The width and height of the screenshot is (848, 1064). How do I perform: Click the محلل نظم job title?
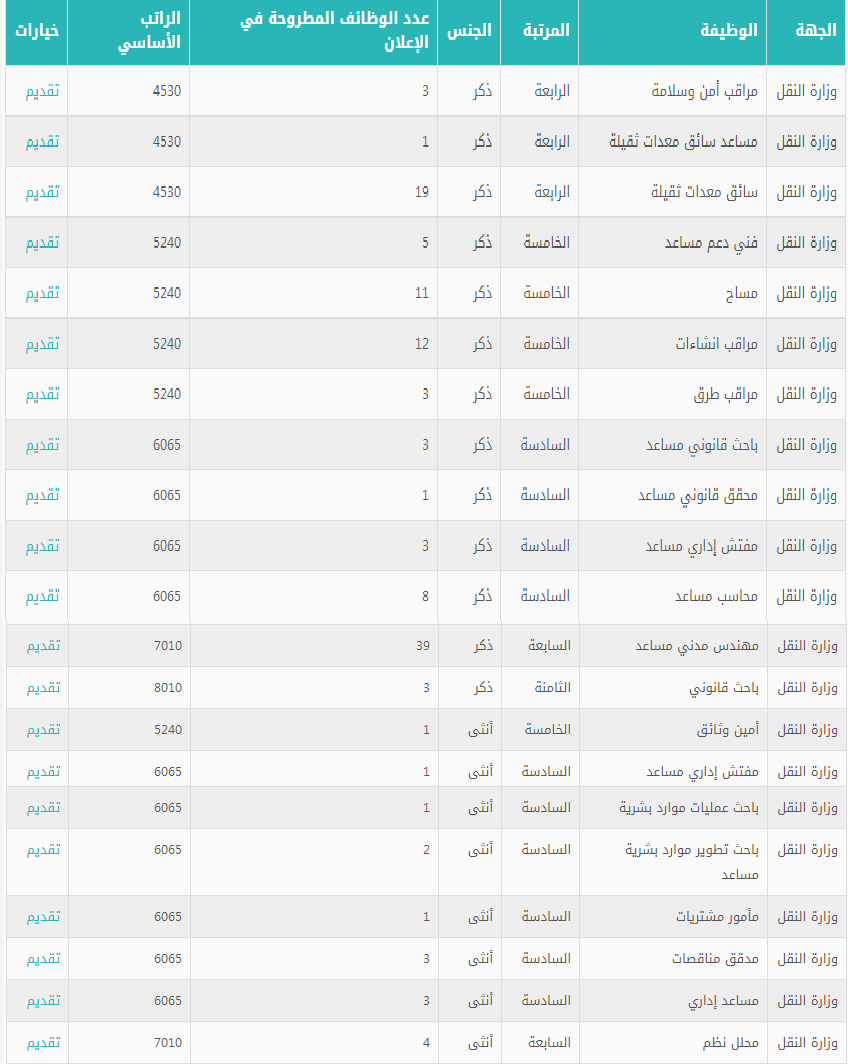click(x=731, y=1044)
